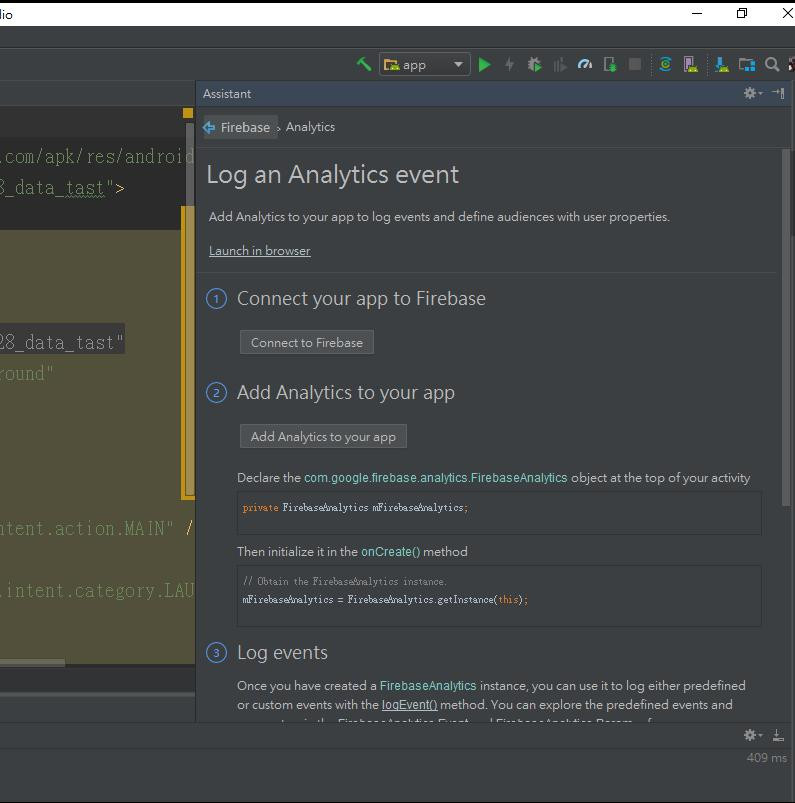
Task: Click the Assistant panel vertical scrollbar
Action: tap(786, 328)
